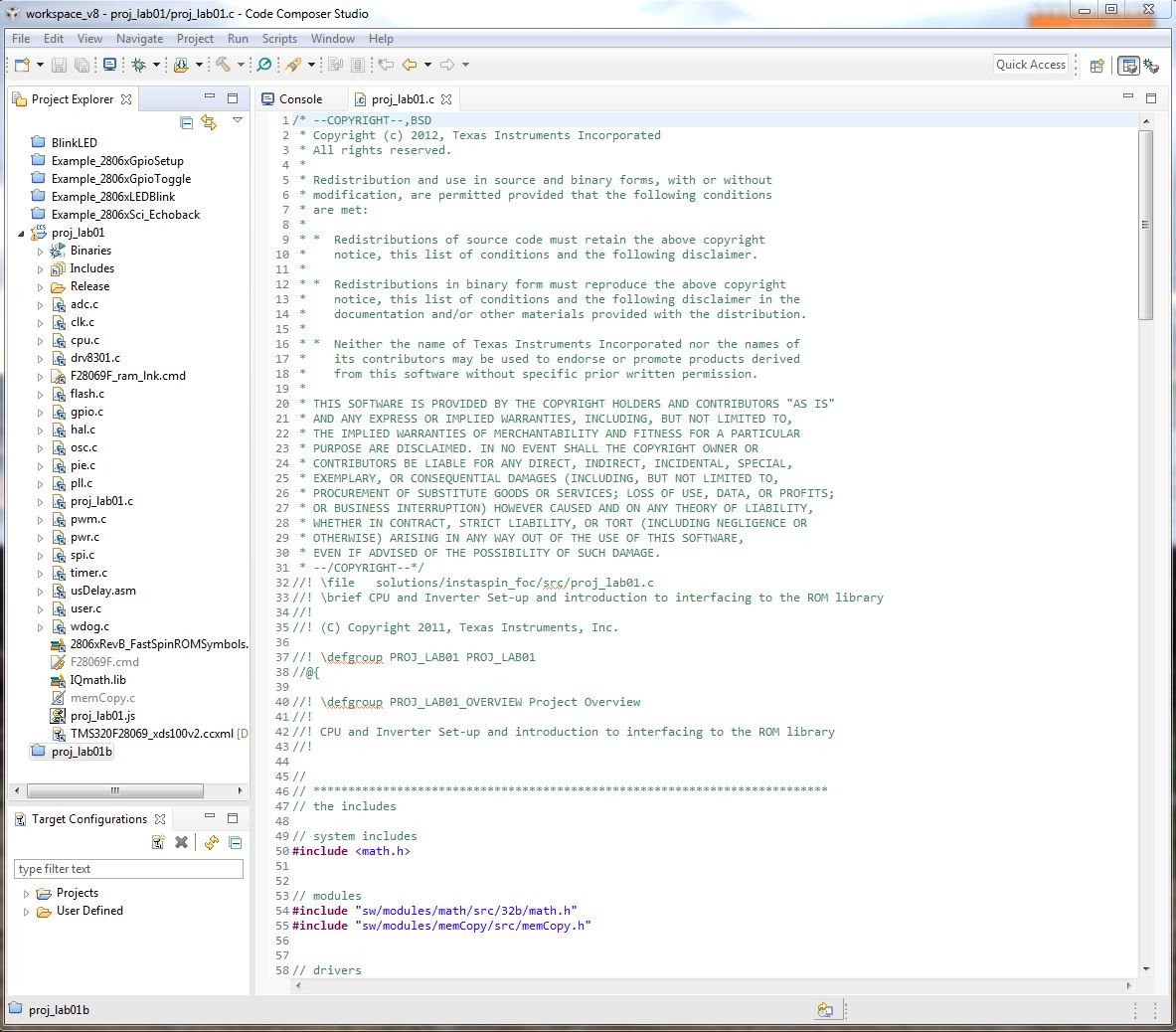Open the Build hammer dropdown arrow
This screenshot has width=1176, height=1032.
(x=240, y=66)
